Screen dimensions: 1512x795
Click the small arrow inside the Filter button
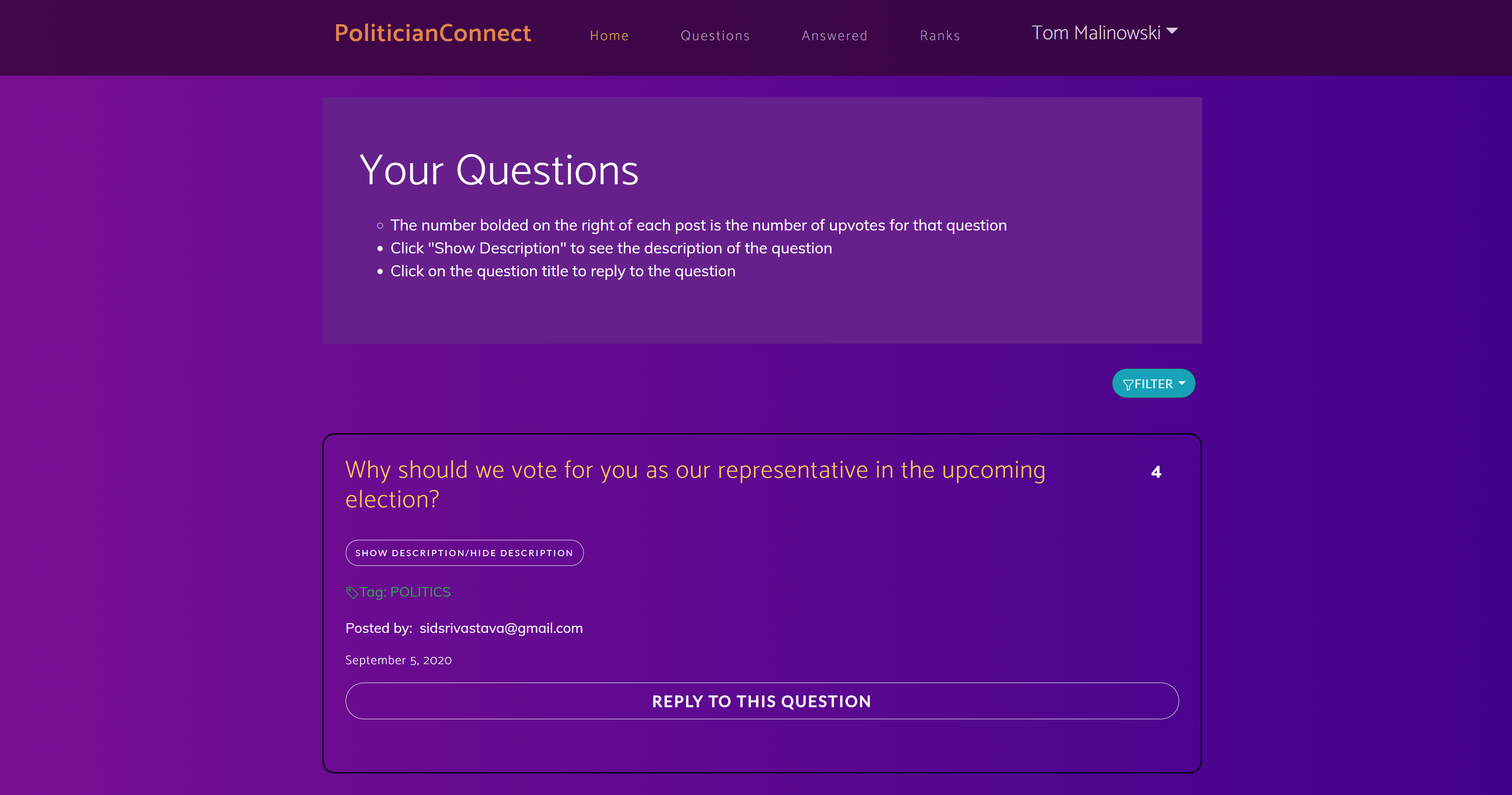point(1182,383)
